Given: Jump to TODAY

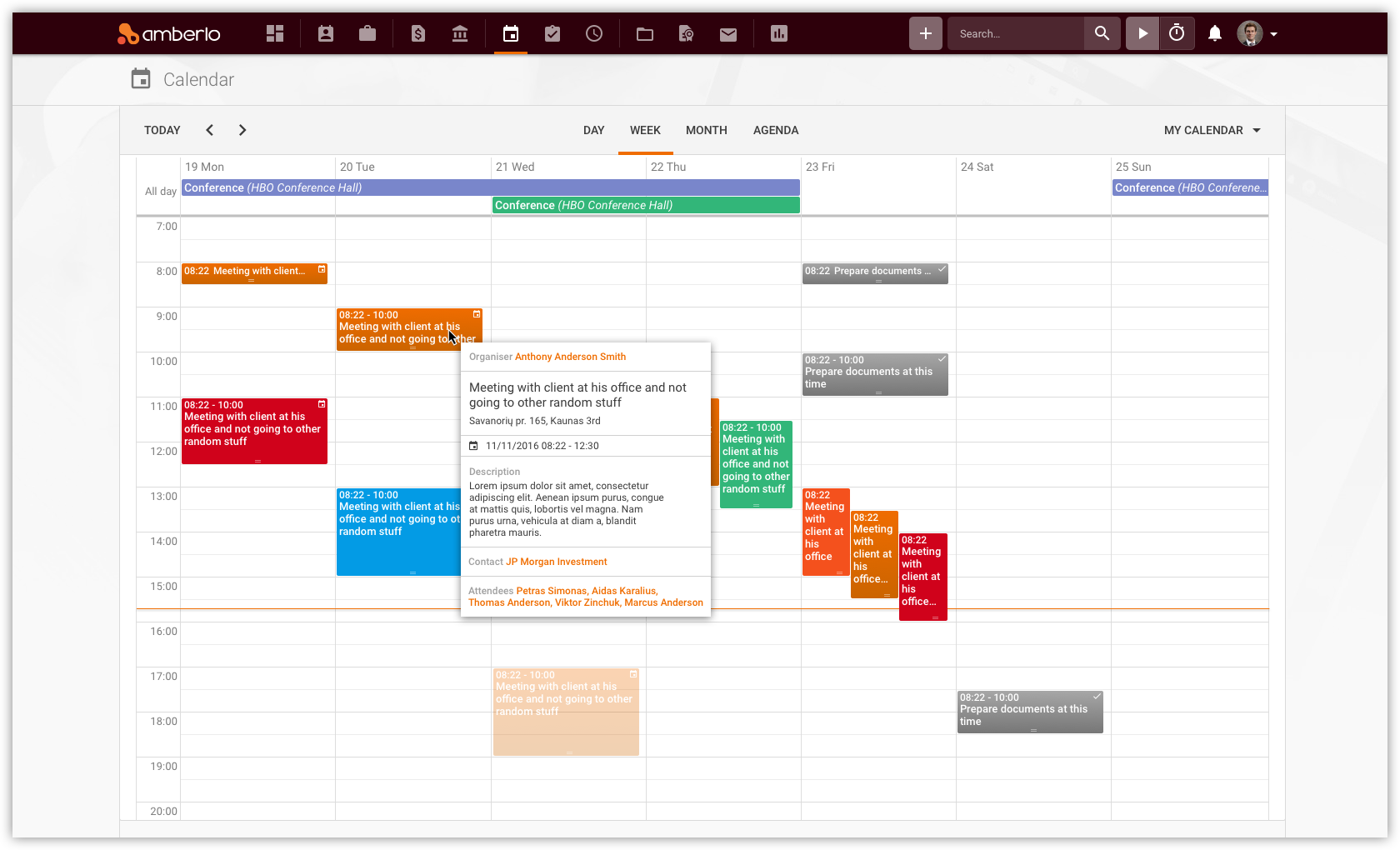Looking at the screenshot, I should (x=162, y=130).
